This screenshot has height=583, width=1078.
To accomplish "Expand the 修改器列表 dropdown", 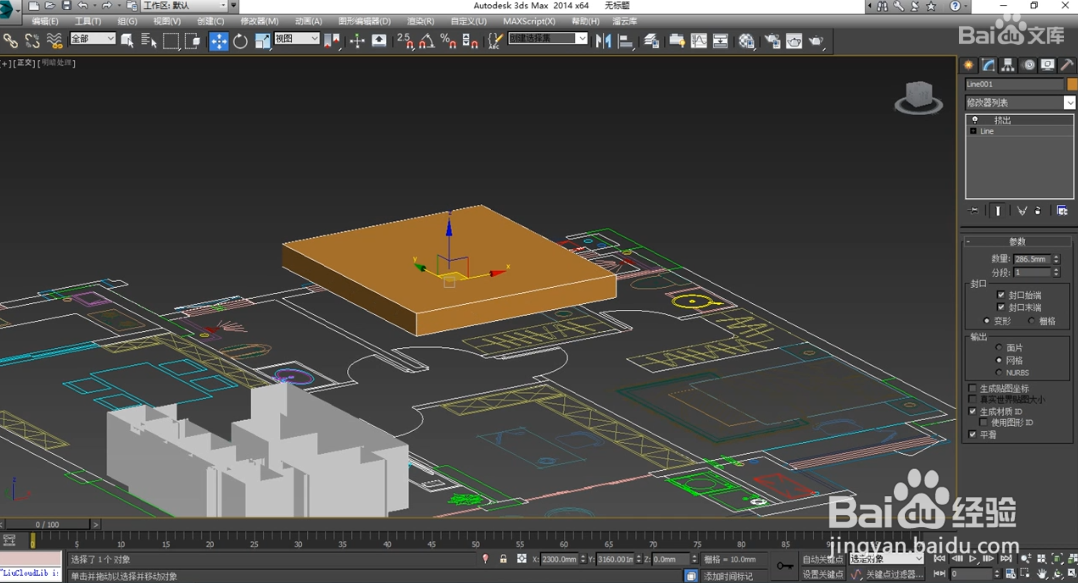I will (x=1069, y=102).
